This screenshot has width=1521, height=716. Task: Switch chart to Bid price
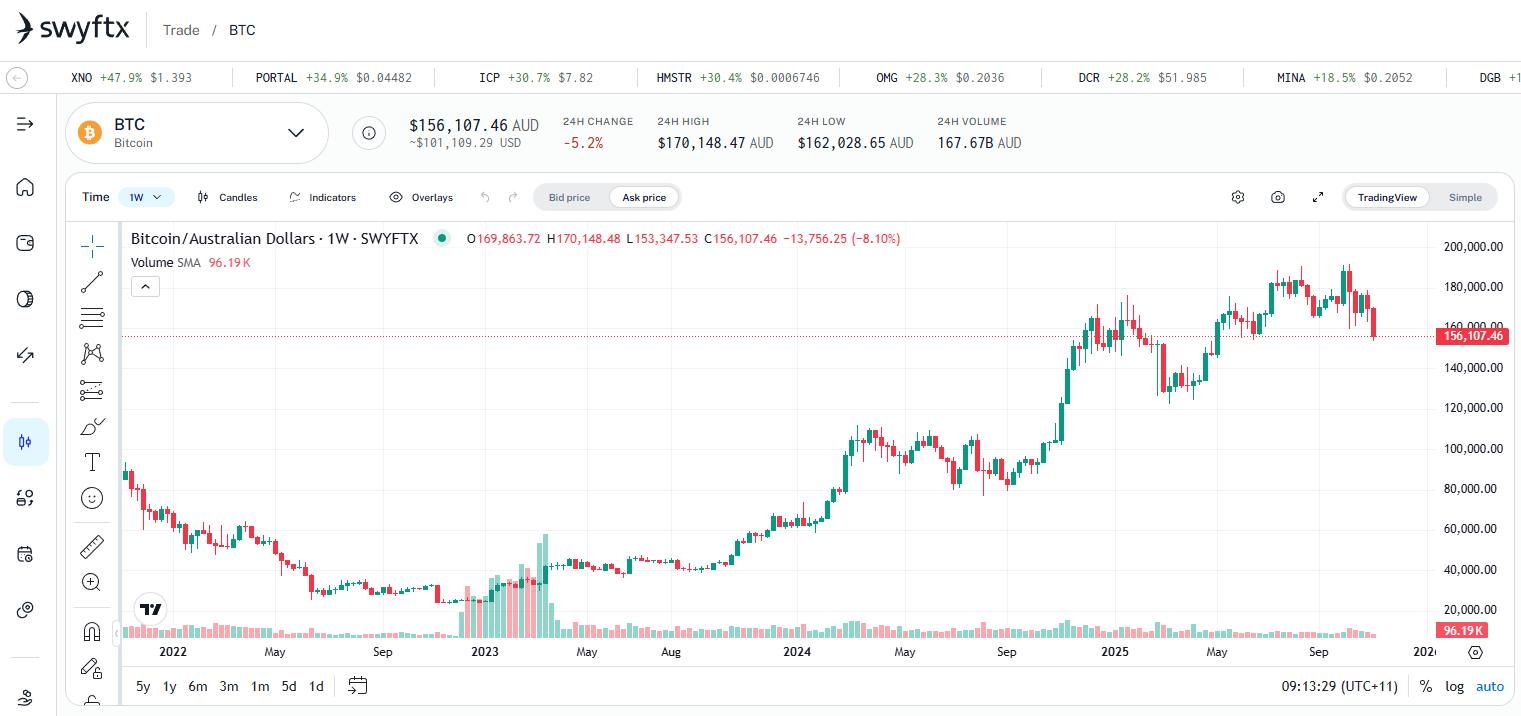569,197
